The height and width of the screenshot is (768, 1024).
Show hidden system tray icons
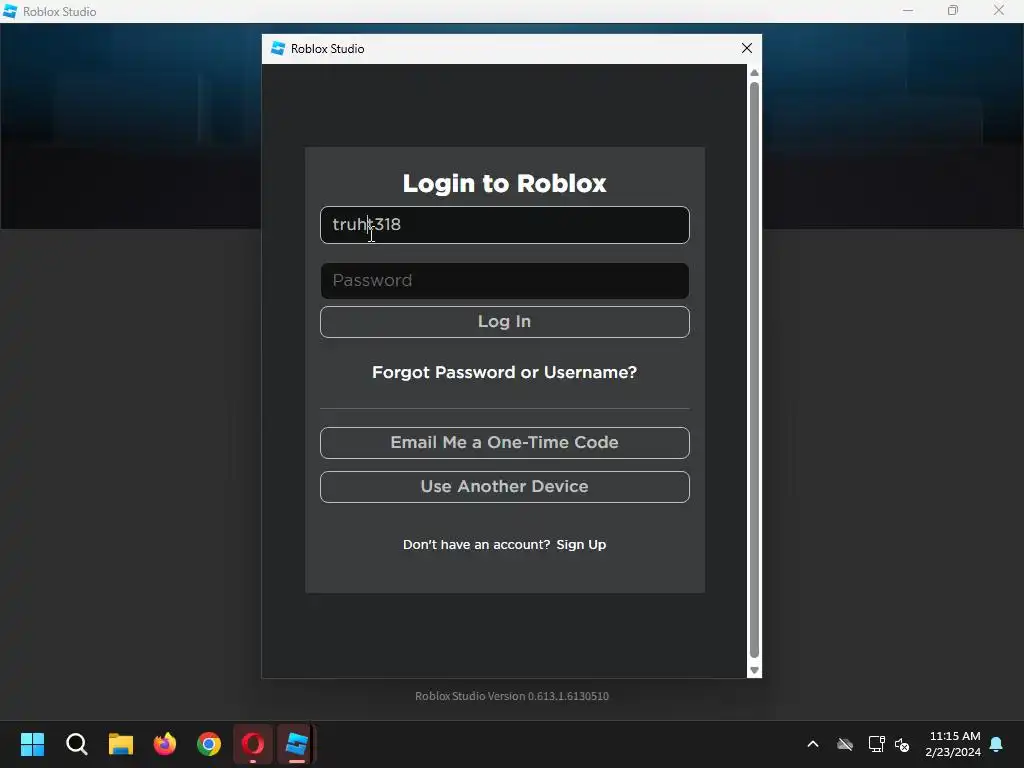(813, 744)
